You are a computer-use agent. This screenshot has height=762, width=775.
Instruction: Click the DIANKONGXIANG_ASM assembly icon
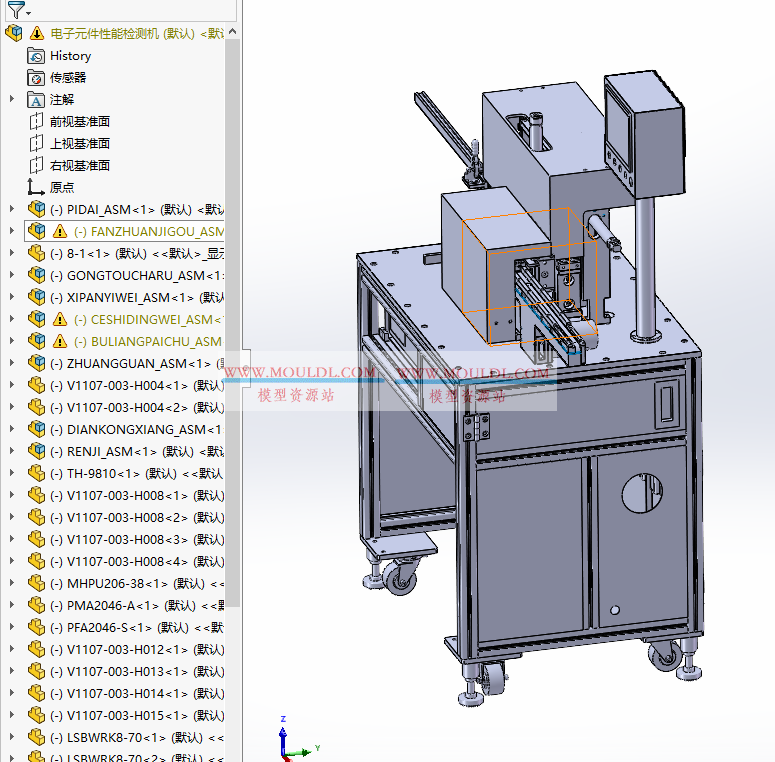pyautogui.click(x=37, y=429)
